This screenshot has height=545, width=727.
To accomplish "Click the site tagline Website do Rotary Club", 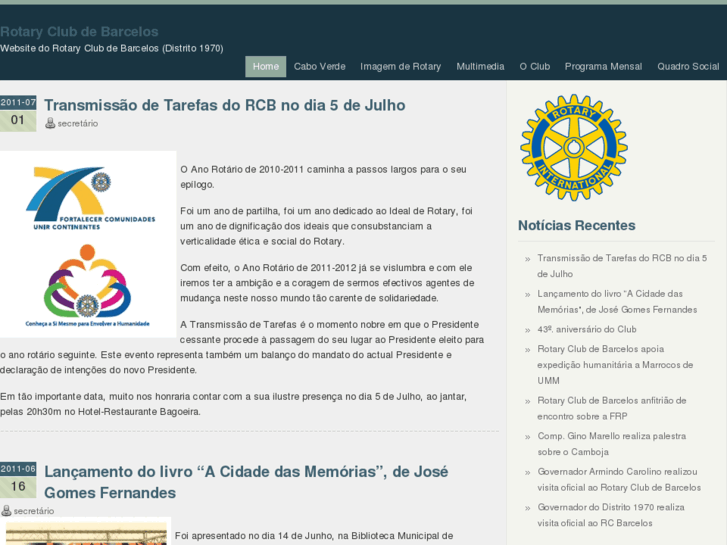I will pyautogui.click(x=112, y=48).
